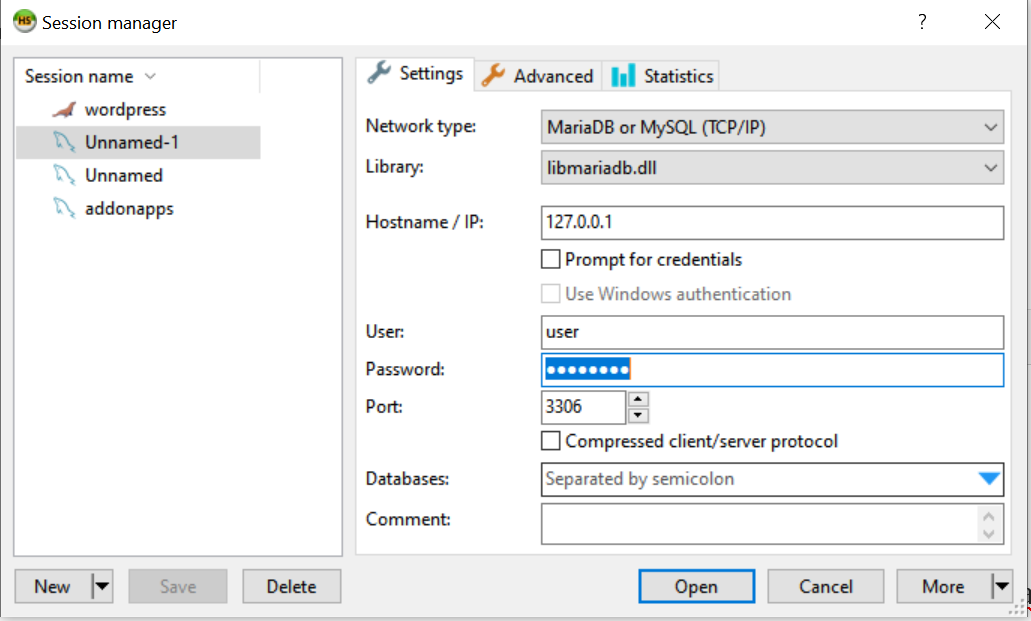The width and height of the screenshot is (1031, 621).
Task: Click the HeidiSQL icon in the title bar
Action: point(24,22)
